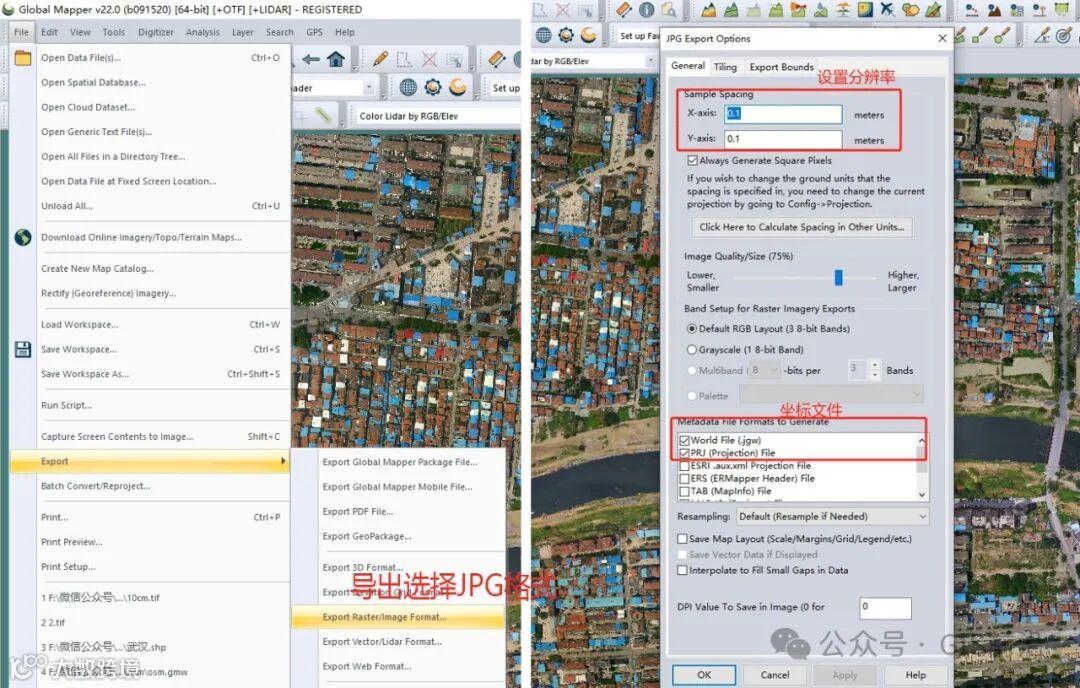
Task: Click the folder icon beside Open Data File(s)
Action: coord(23,59)
